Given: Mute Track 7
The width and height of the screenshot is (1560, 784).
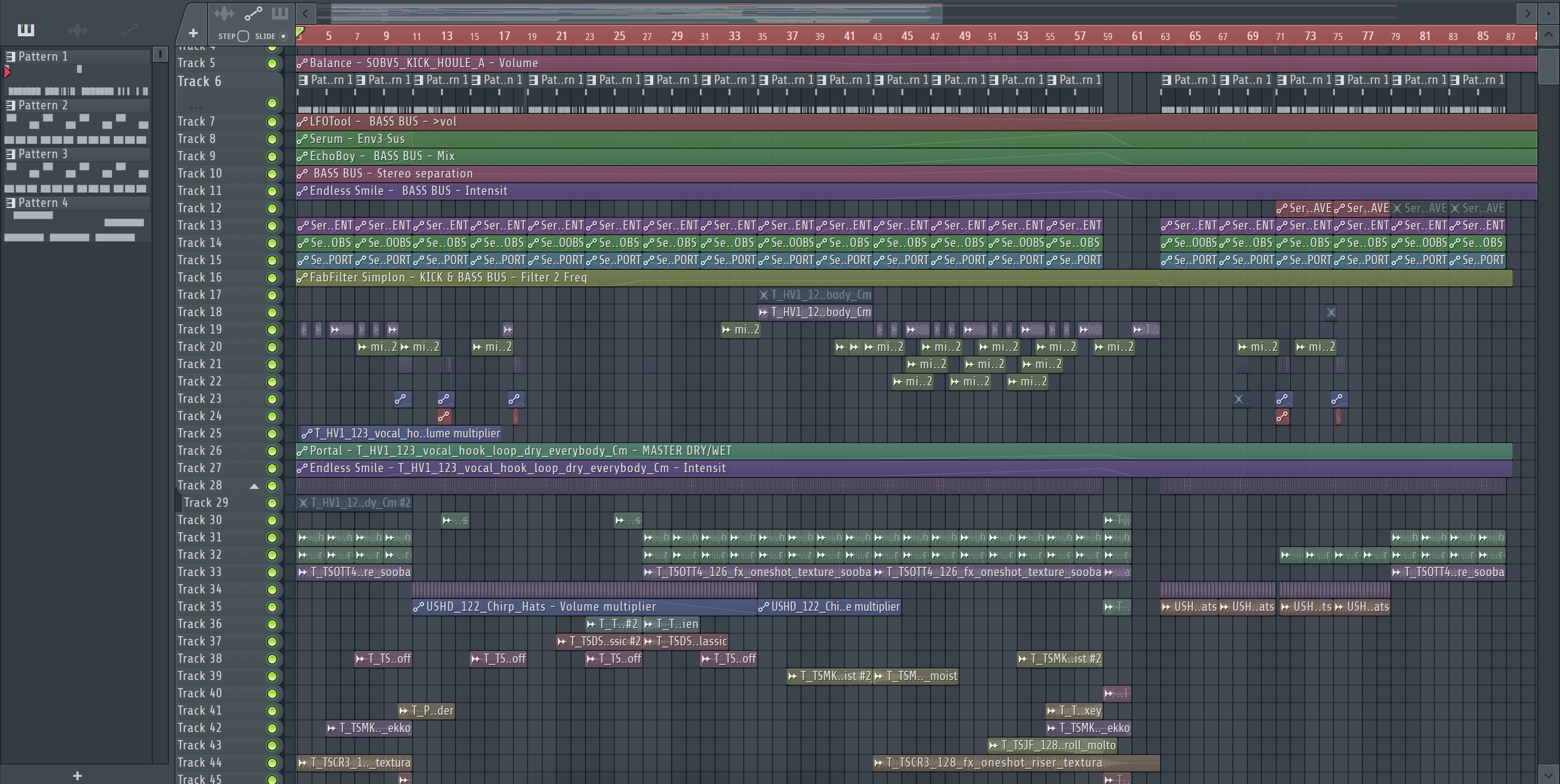Looking at the screenshot, I should coord(272,122).
